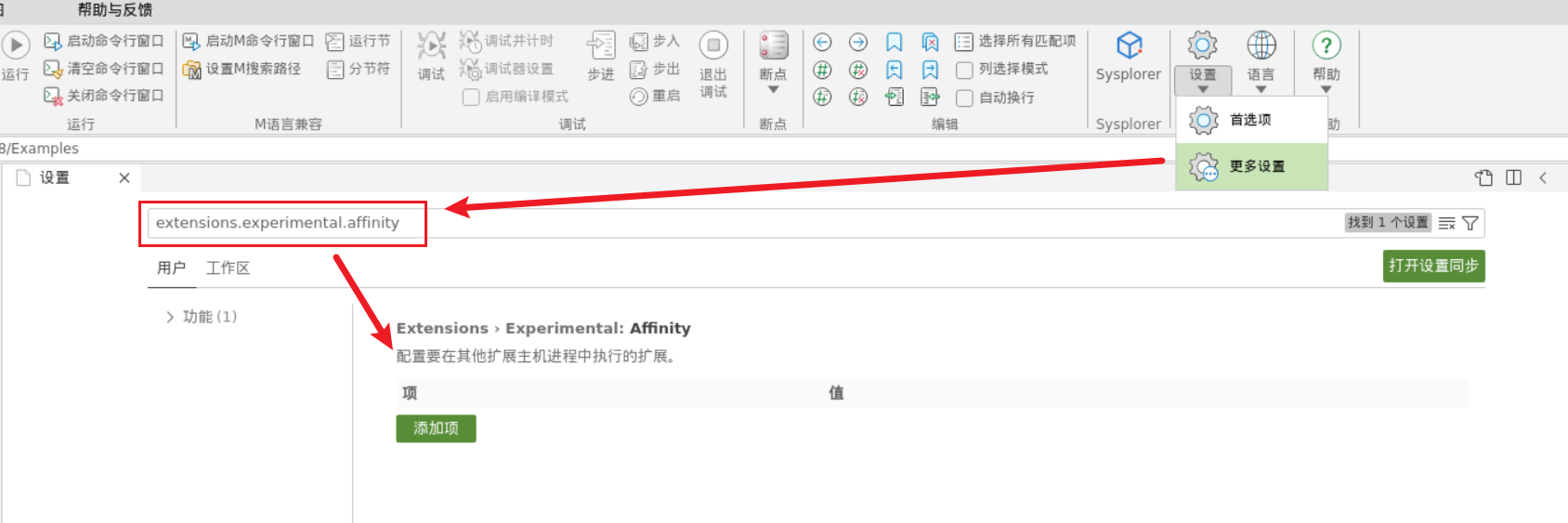Viewport: 1568px width, 523px height.
Task: Click the clear command window icon
Action: click(53, 69)
